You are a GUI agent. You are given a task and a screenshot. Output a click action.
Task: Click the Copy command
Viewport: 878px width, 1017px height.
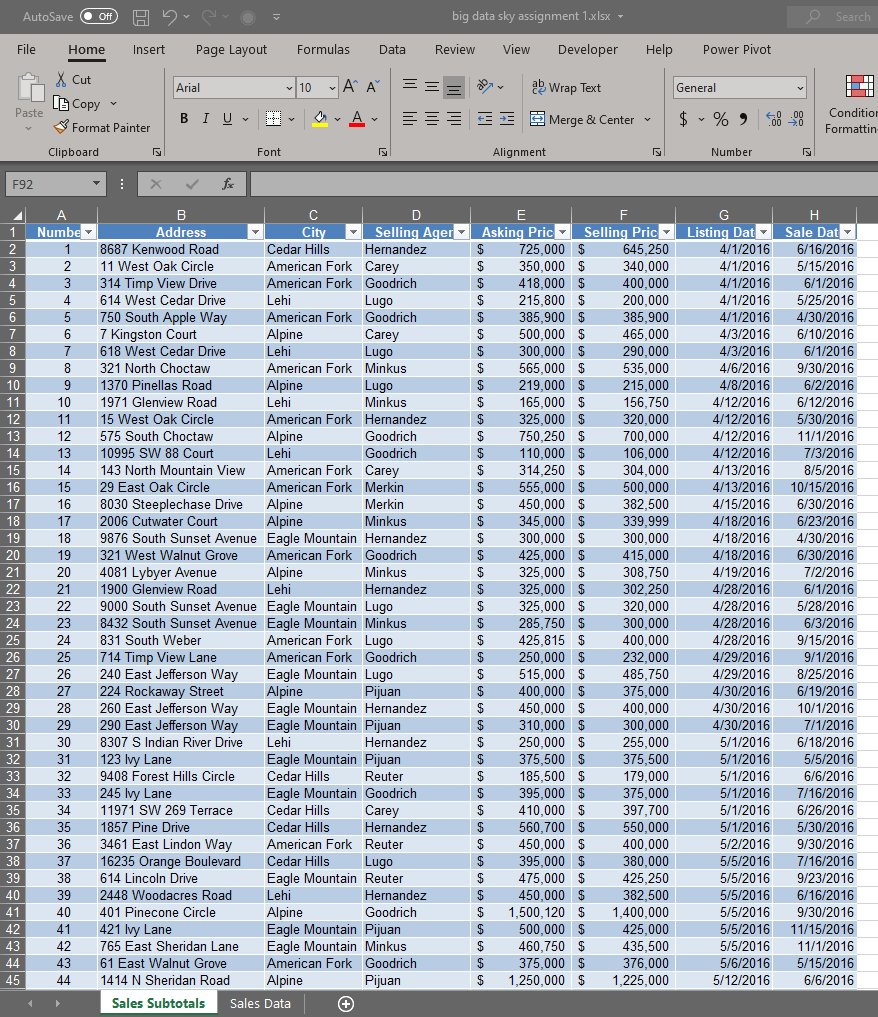point(86,103)
